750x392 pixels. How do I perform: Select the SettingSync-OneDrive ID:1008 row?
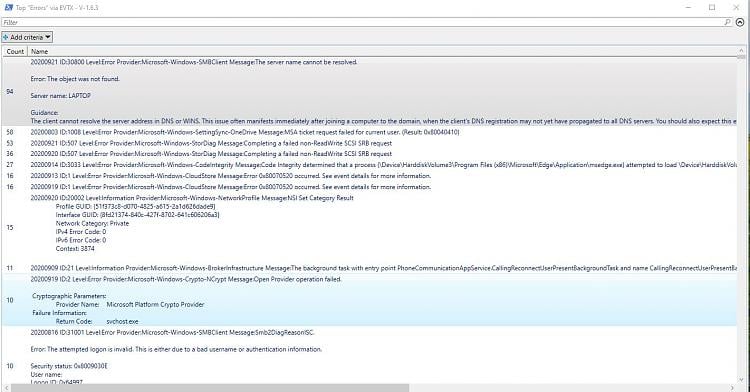point(370,132)
